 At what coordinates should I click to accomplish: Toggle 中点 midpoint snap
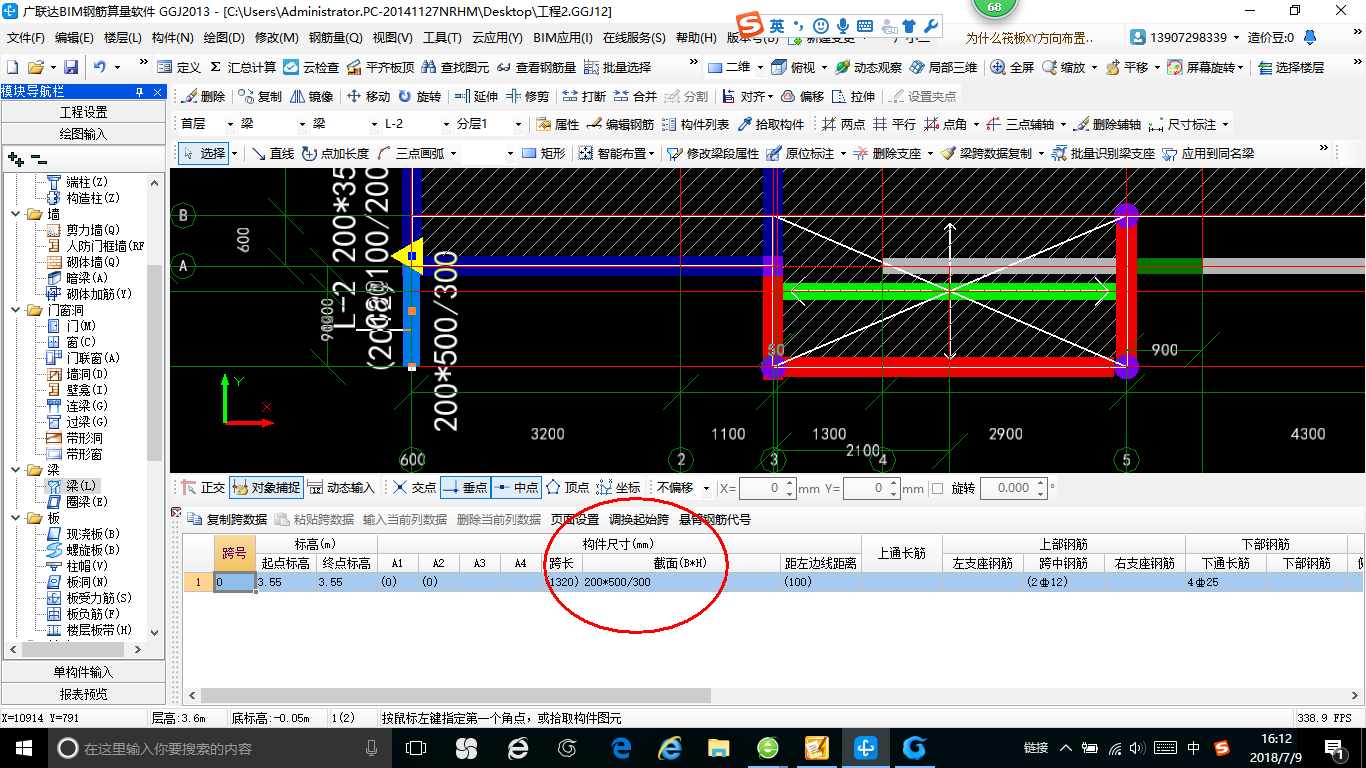coord(516,488)
